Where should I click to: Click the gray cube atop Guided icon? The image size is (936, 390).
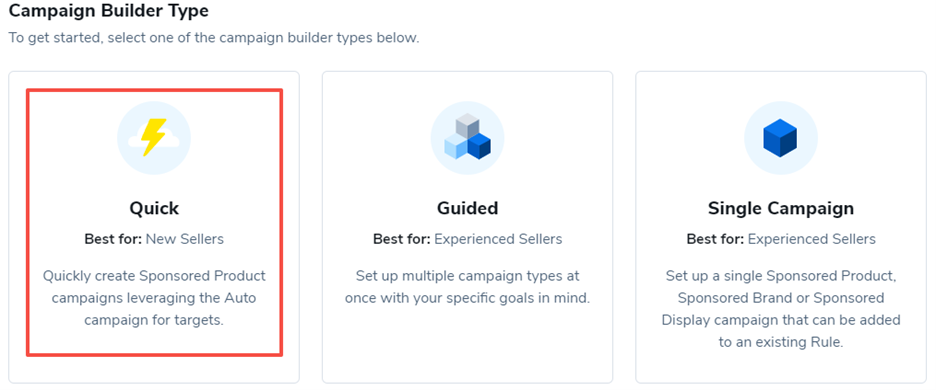click(x=467, y=126)
